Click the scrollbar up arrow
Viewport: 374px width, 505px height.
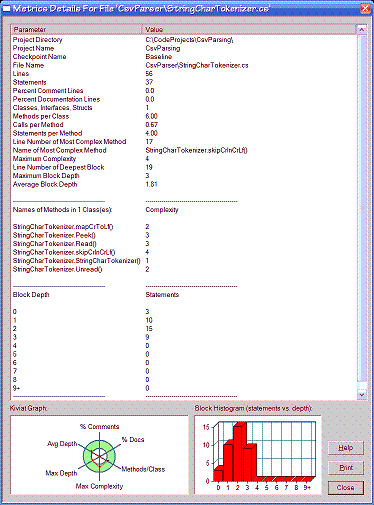coord(362,30)
